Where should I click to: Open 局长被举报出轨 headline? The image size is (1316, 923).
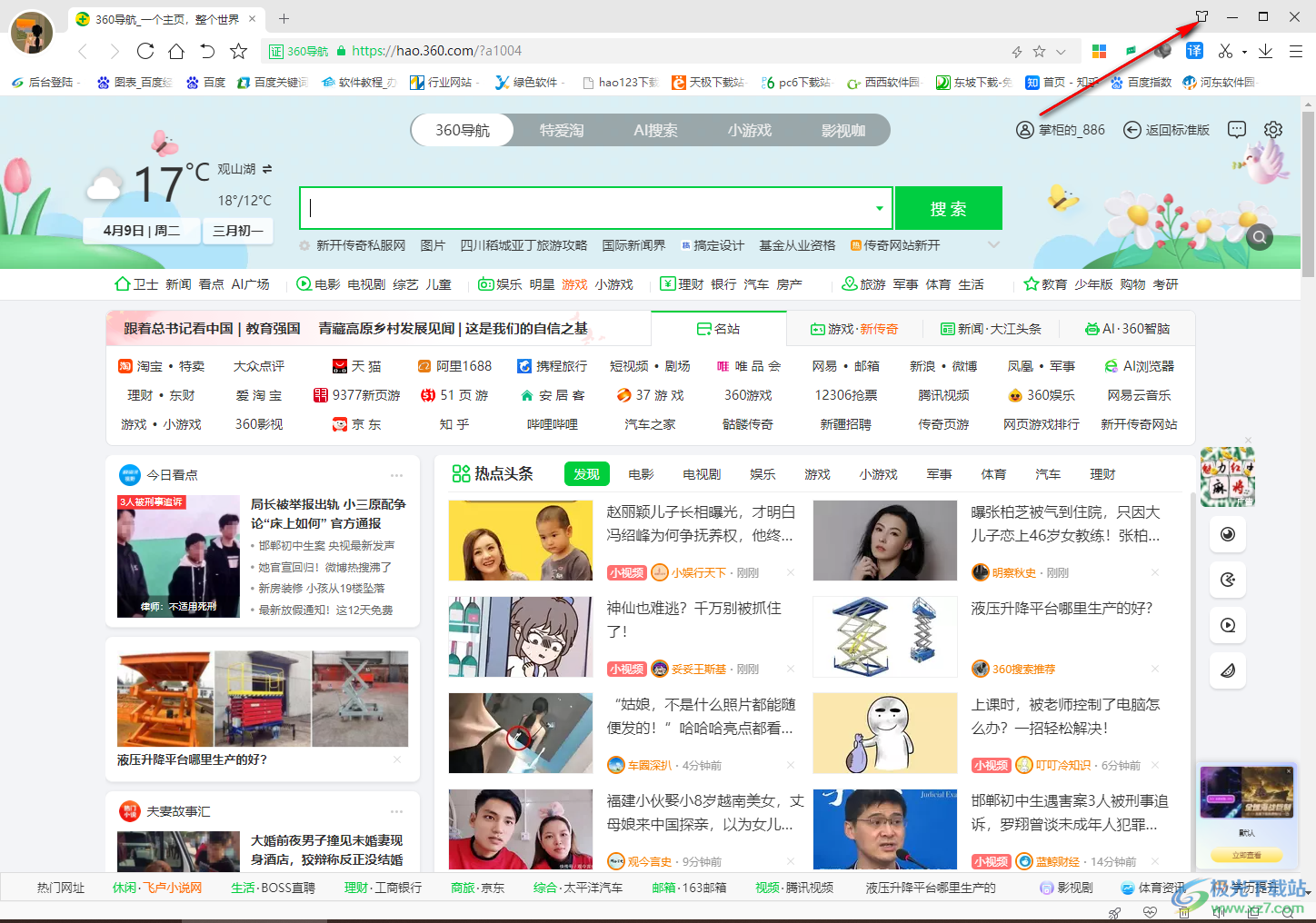tap(328, 513)
